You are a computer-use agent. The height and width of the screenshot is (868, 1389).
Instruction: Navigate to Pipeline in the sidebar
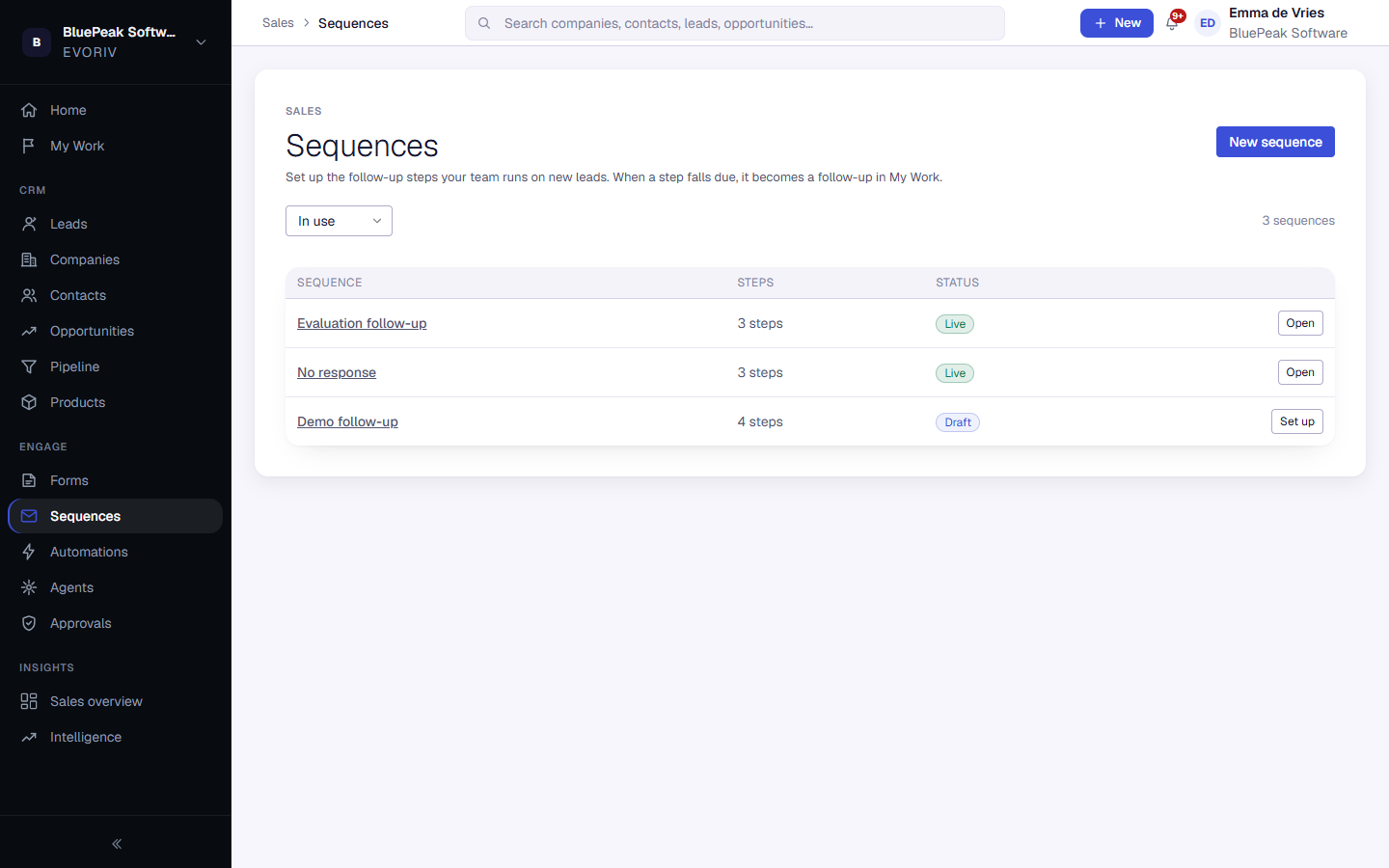pyautogui.click(x=116, y=366)
